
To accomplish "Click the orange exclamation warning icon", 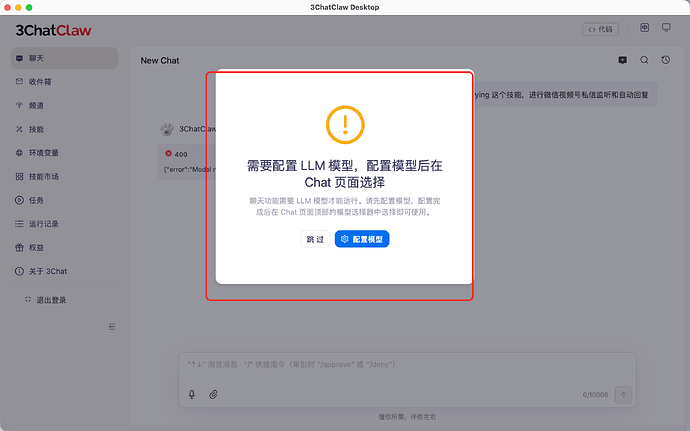I will pyautogui.click(x=345, y=125).
